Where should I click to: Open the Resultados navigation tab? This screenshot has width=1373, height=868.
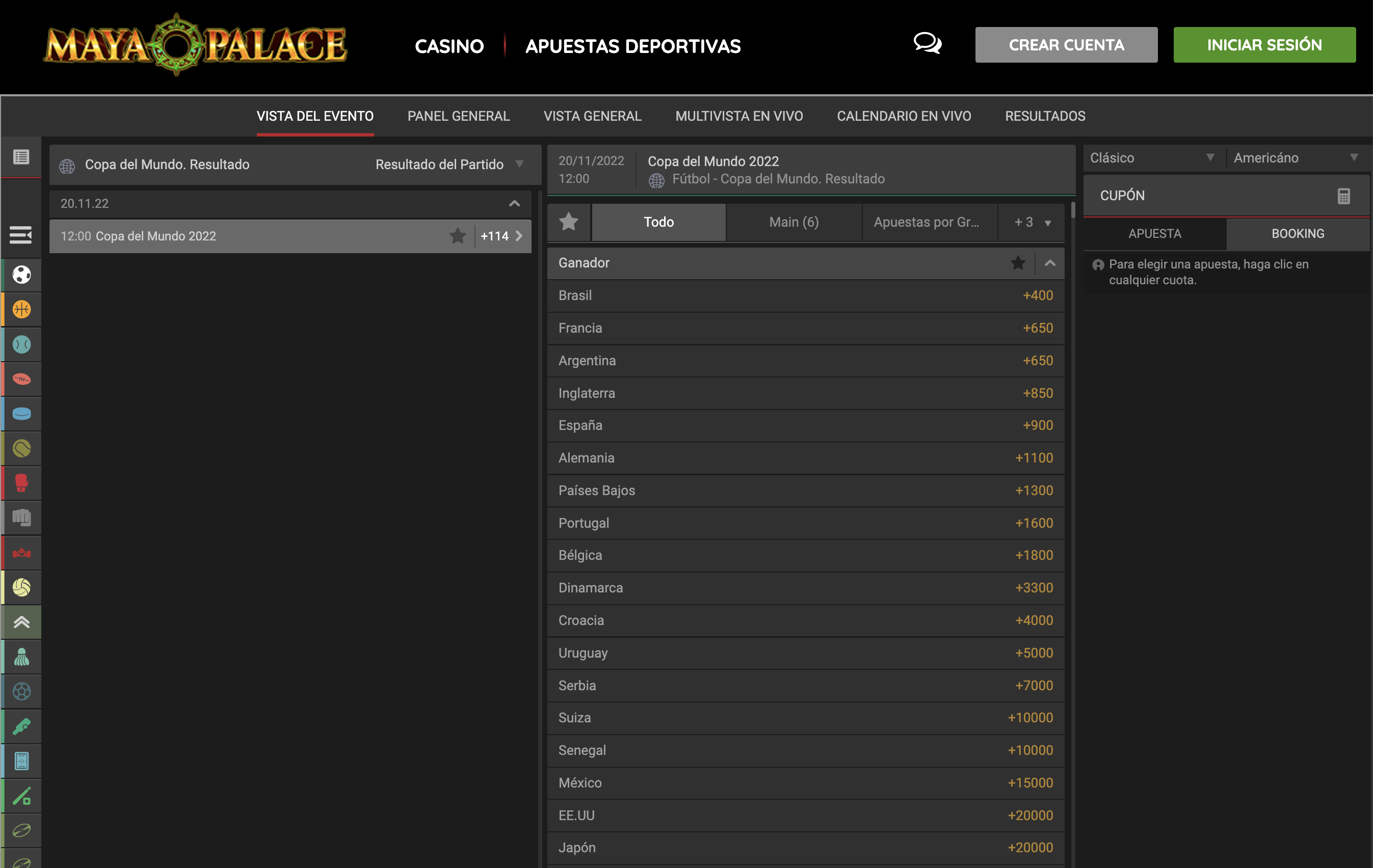click(1045, 116)
